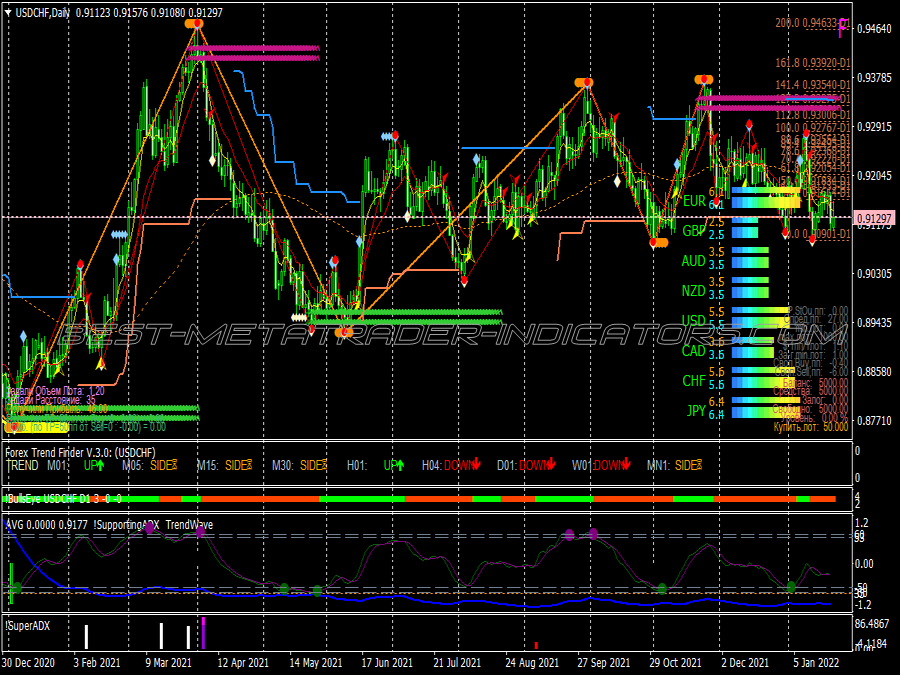Click the 0.90305 price scale value
This screenshot has height=675, width=900.
point(875,274)
